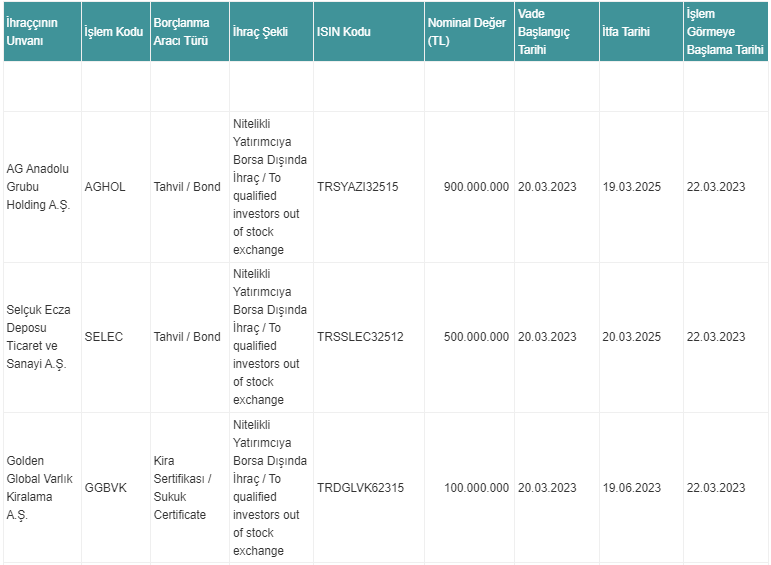Select the İşlem Kodu column header
Image resolution: width=771 pixels, height=565 pixels.
pos(114,31)
